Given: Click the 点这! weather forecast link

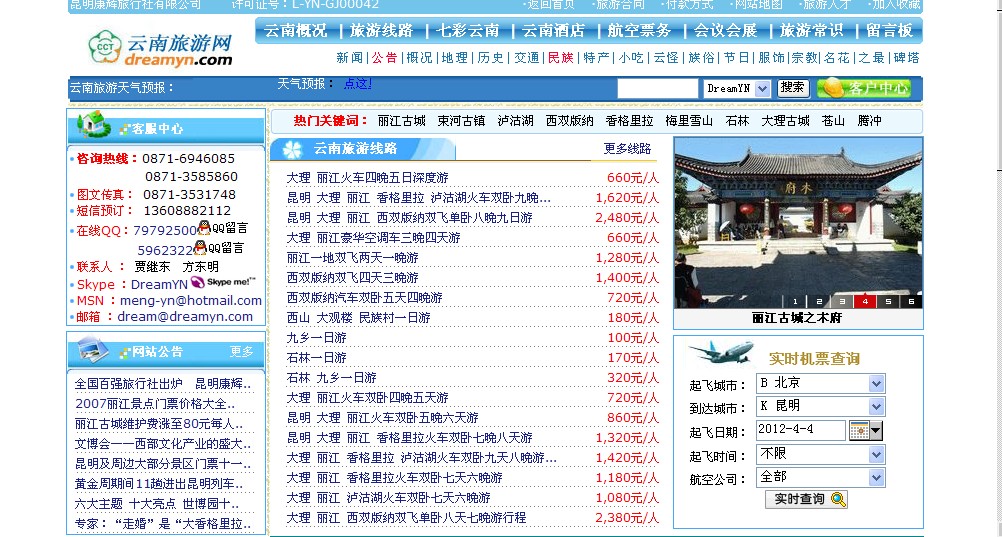Looking at the screenshot, I should point(358,84).
